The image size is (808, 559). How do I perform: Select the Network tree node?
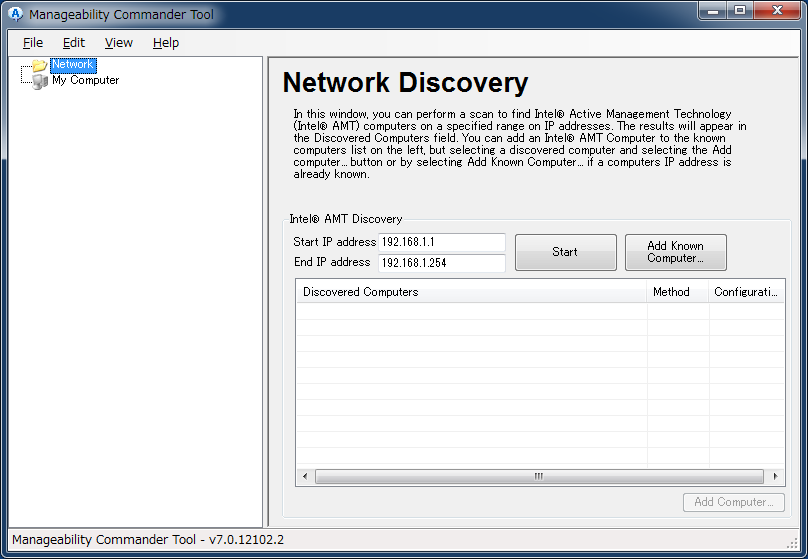click(x=73, y=64)
